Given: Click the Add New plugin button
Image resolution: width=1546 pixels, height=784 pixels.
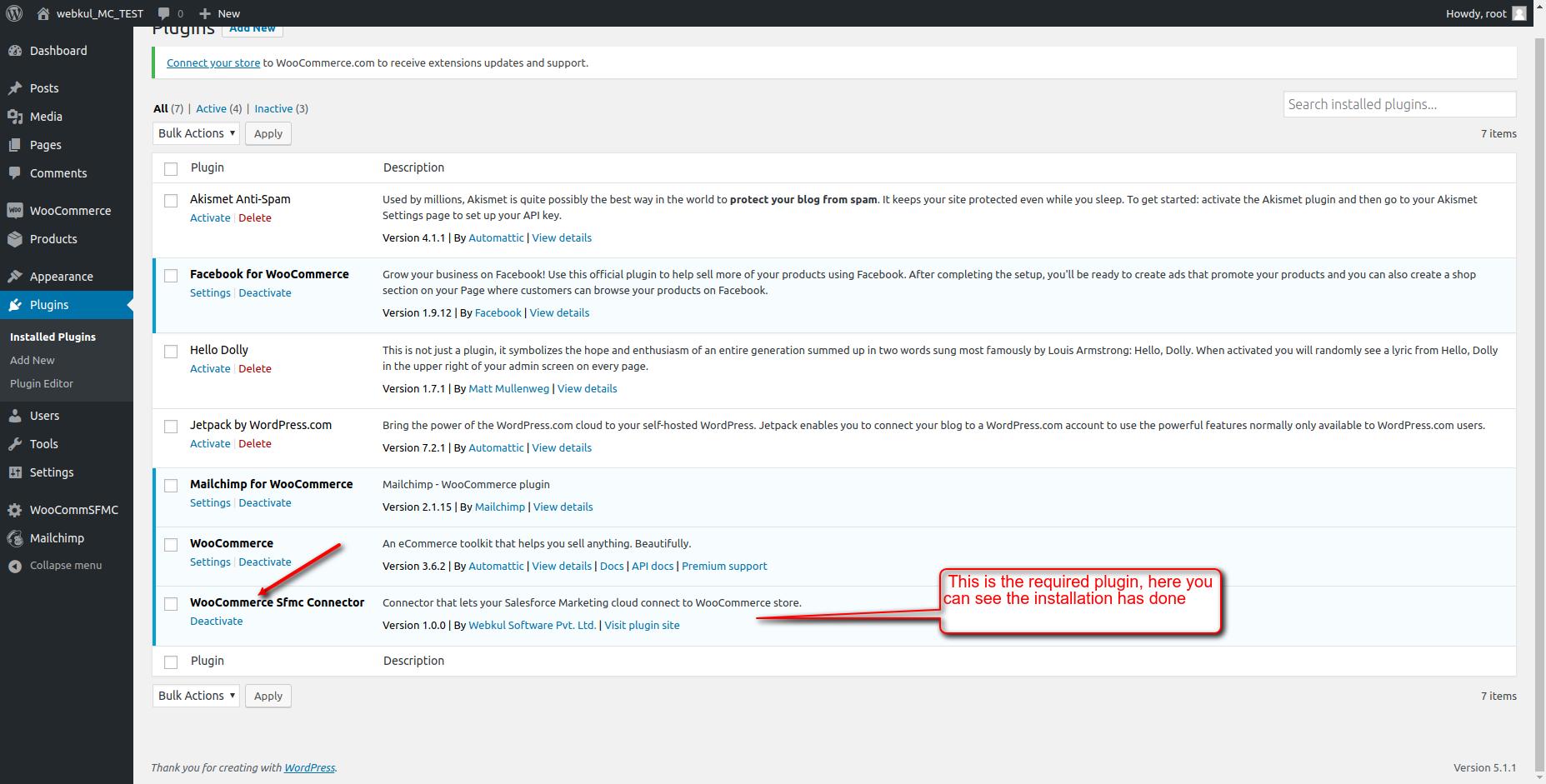Looking at the screenshot, I should (253, 30).
